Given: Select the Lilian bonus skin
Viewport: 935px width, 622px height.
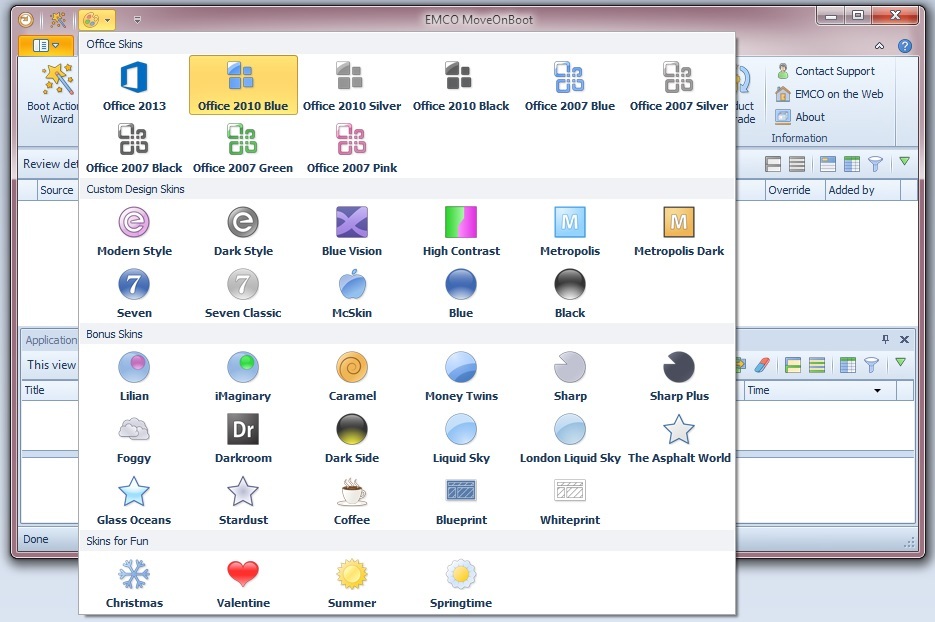Looking at the screenshot, I should 134,376.
